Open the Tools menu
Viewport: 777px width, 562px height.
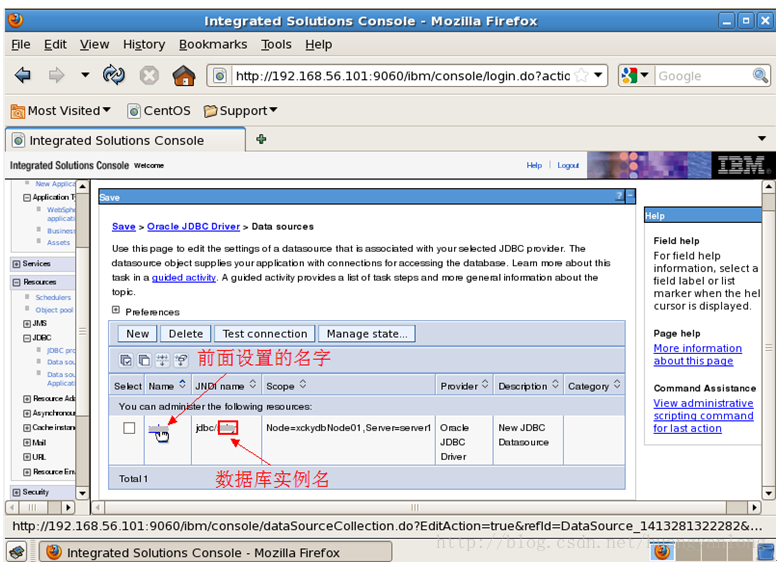coord(276,44)
